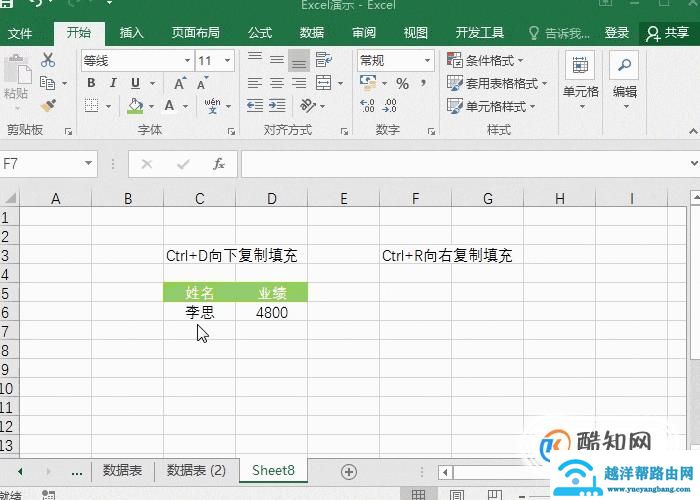Switch to 插入 tab

(x=131, y=33)
